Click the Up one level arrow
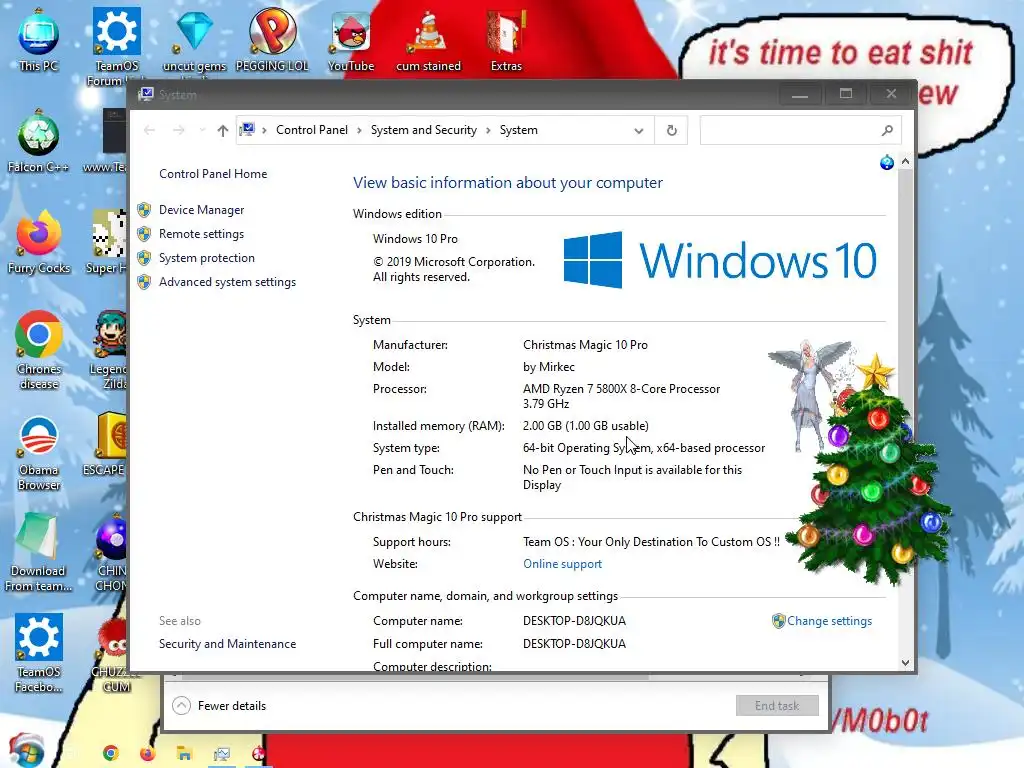Viewport: 1024px width, 768px height. [223, 131]
